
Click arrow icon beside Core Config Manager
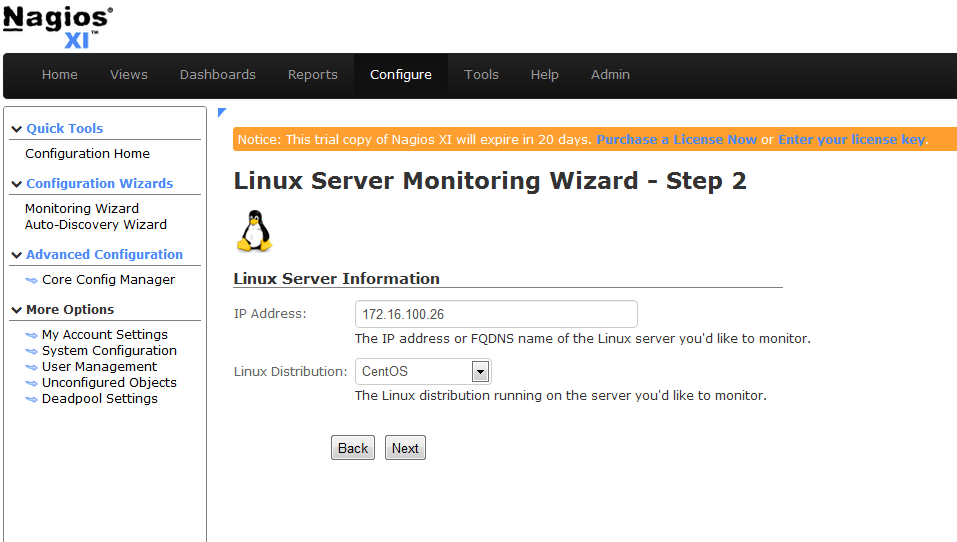coord(31,280)
